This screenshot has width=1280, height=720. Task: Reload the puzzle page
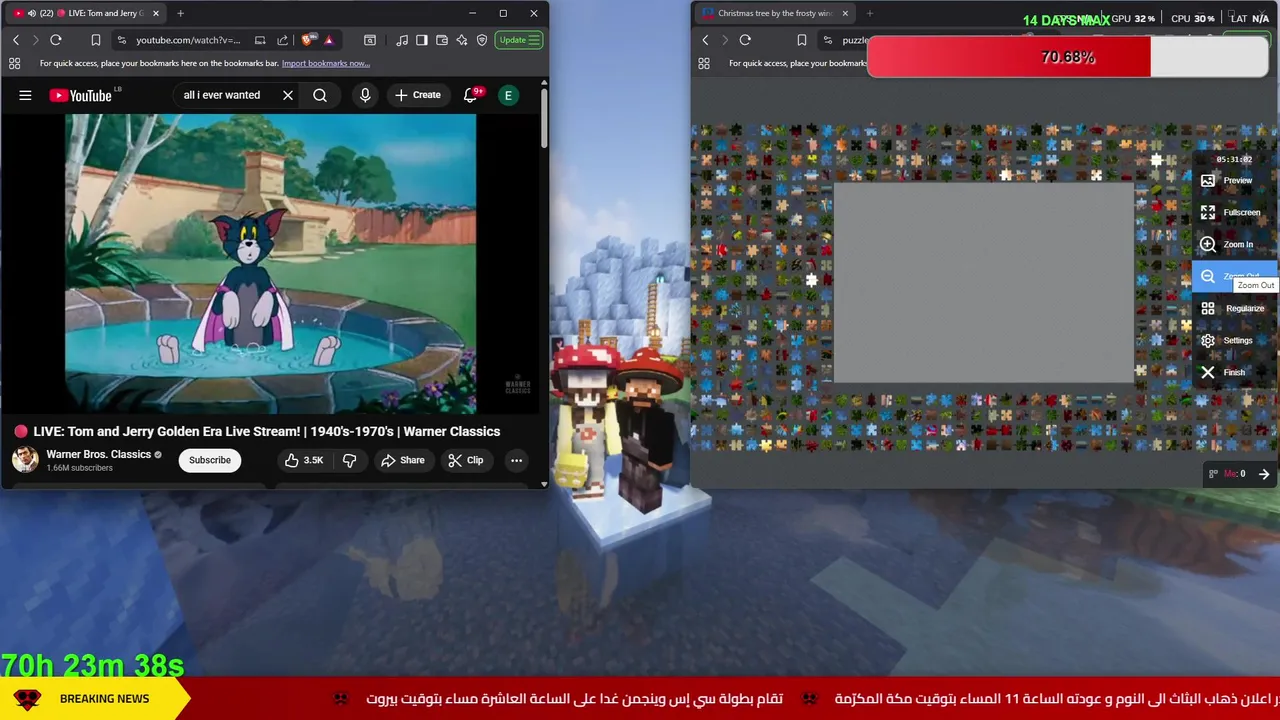745,40
